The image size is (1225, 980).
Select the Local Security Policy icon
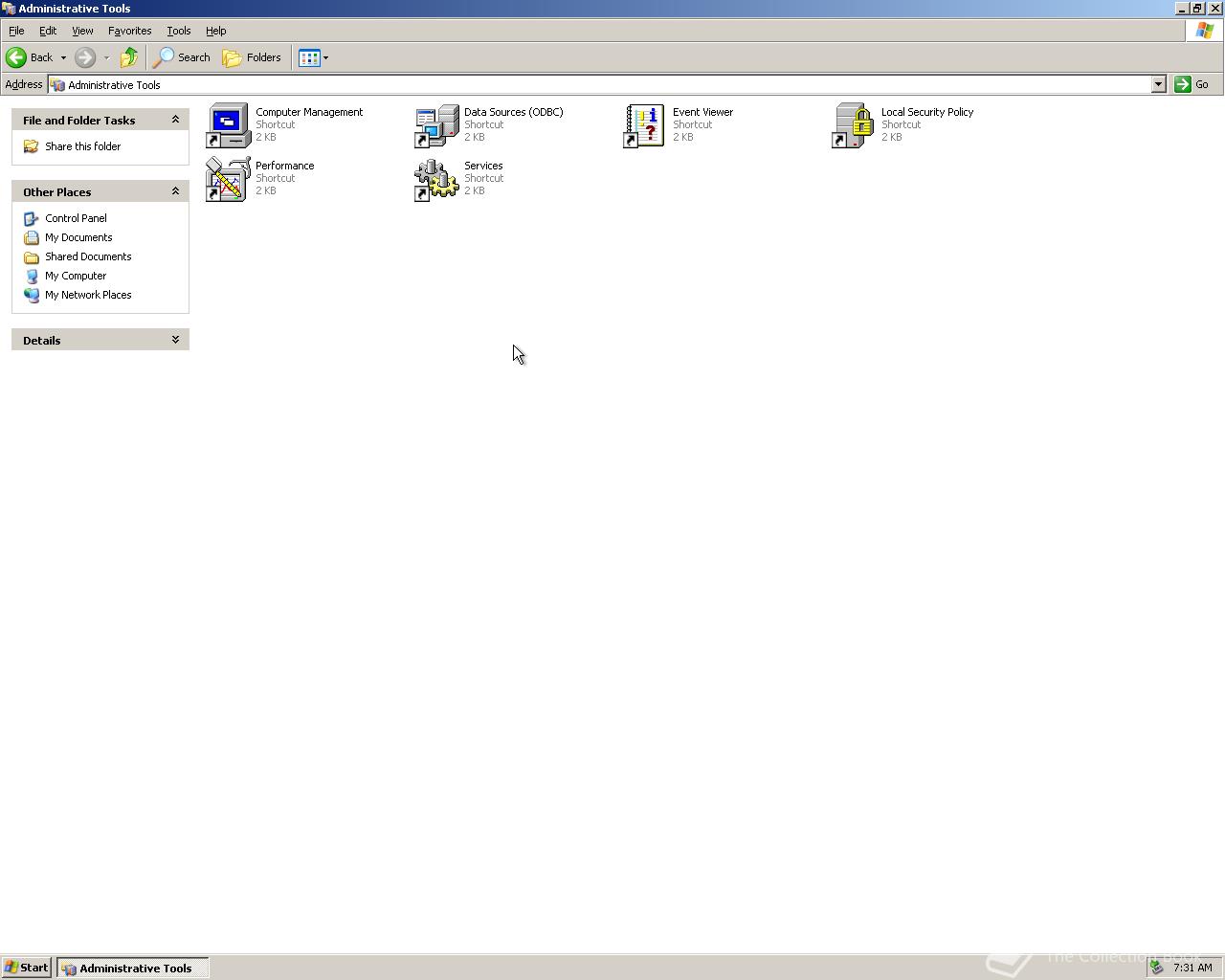pos(854,125)
